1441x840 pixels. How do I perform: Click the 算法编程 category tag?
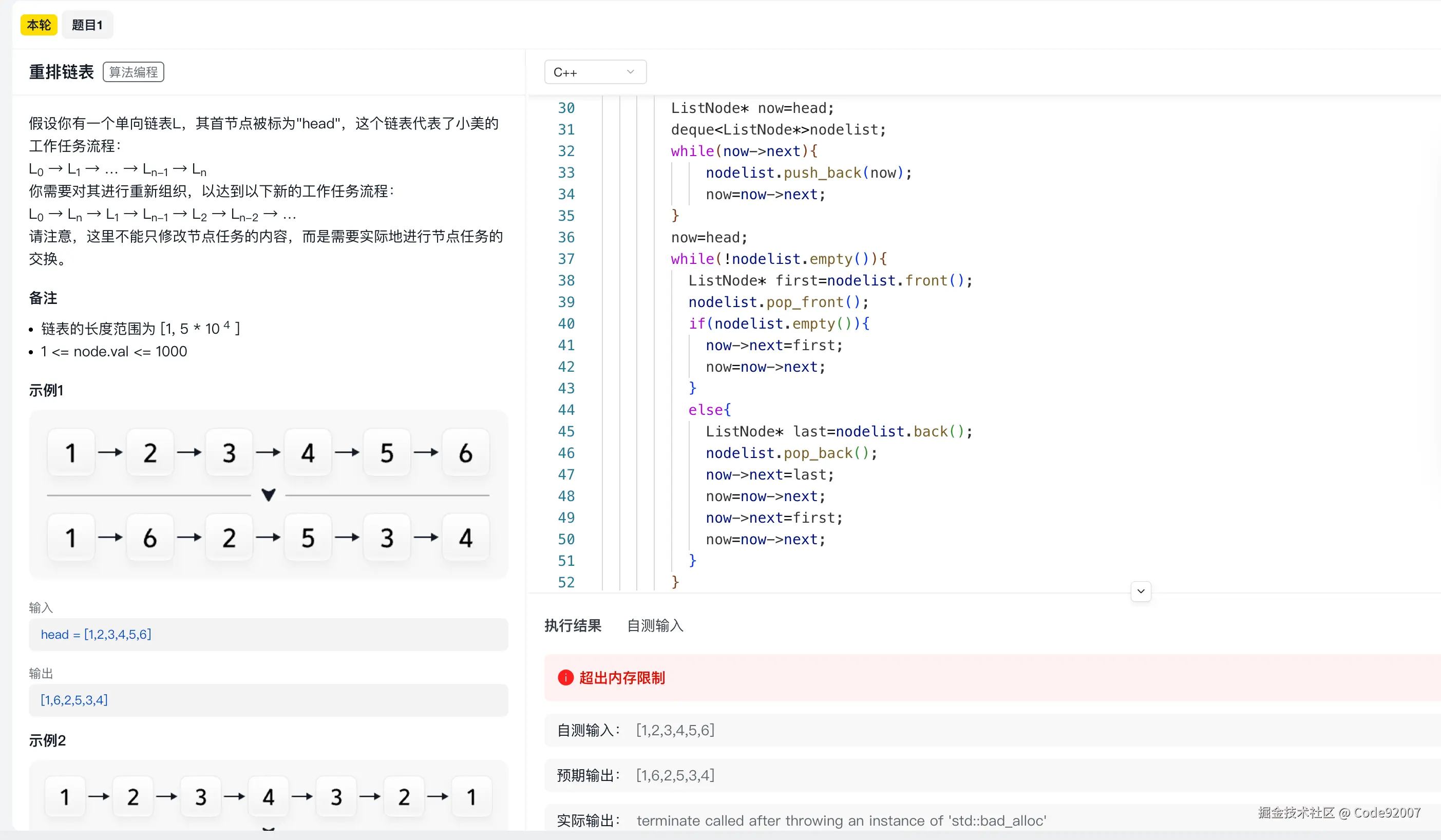coord(133,72)
